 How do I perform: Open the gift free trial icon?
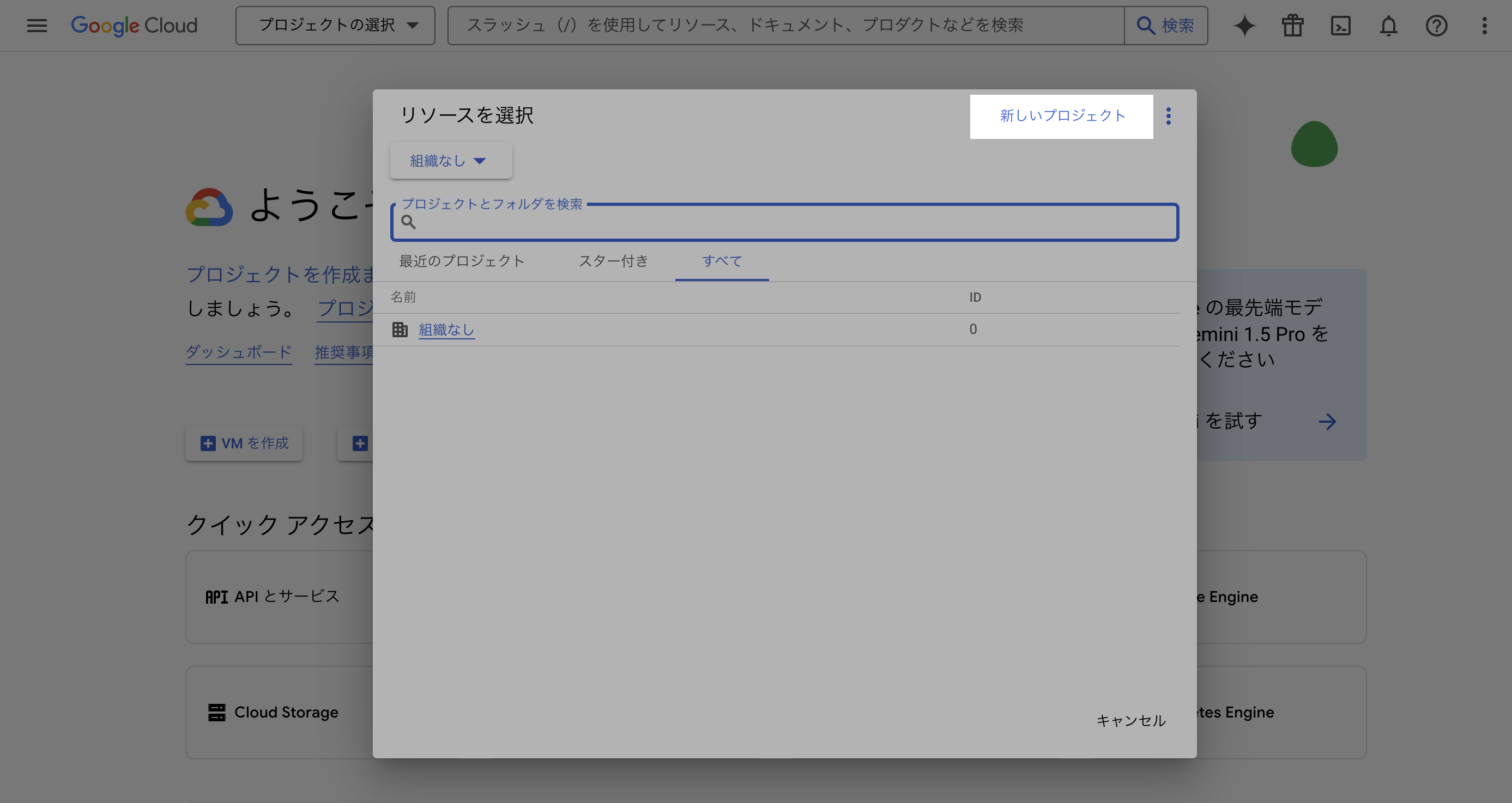(1292, 25)
